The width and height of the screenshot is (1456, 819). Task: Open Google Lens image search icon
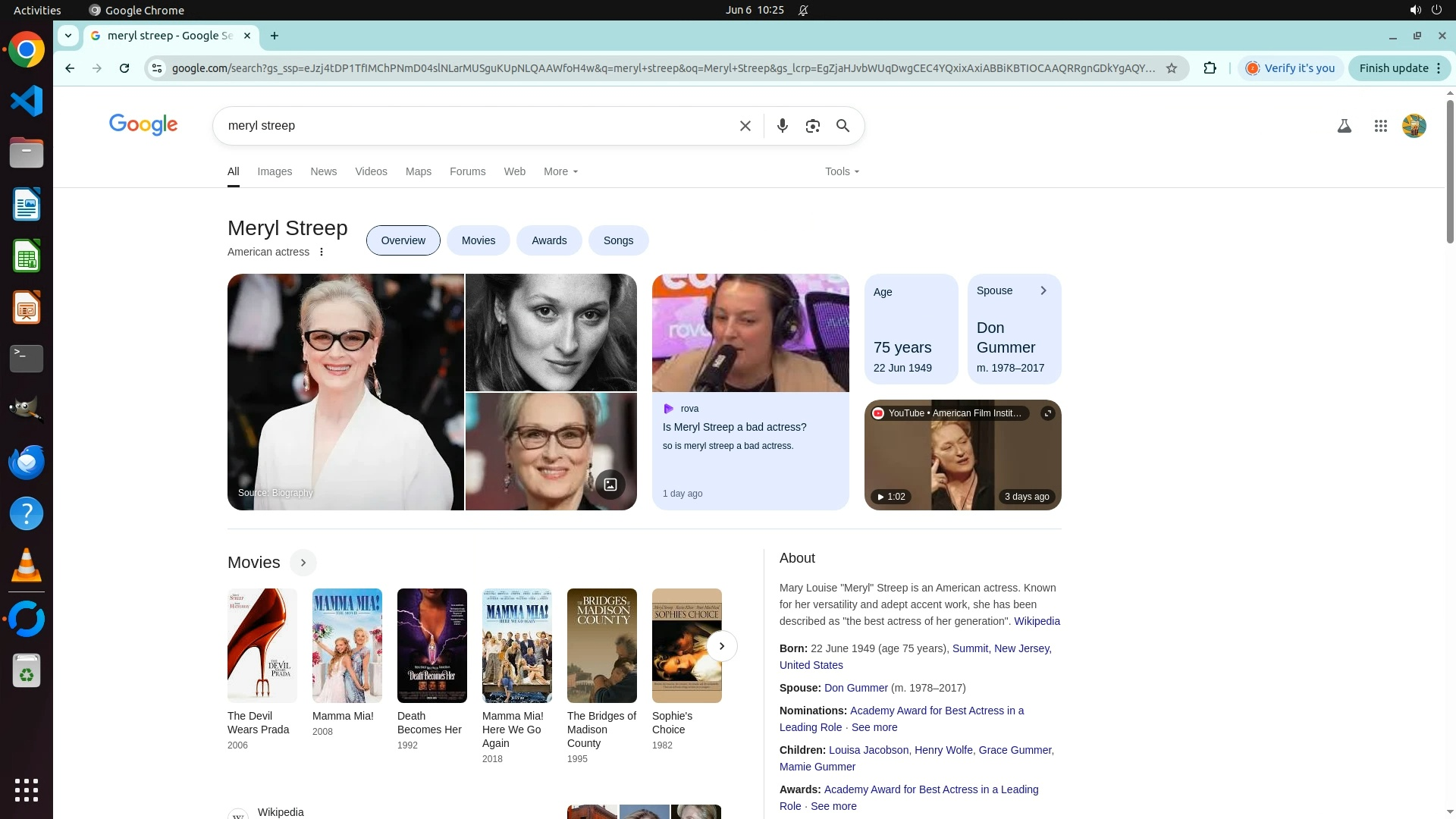coord(812,126)
